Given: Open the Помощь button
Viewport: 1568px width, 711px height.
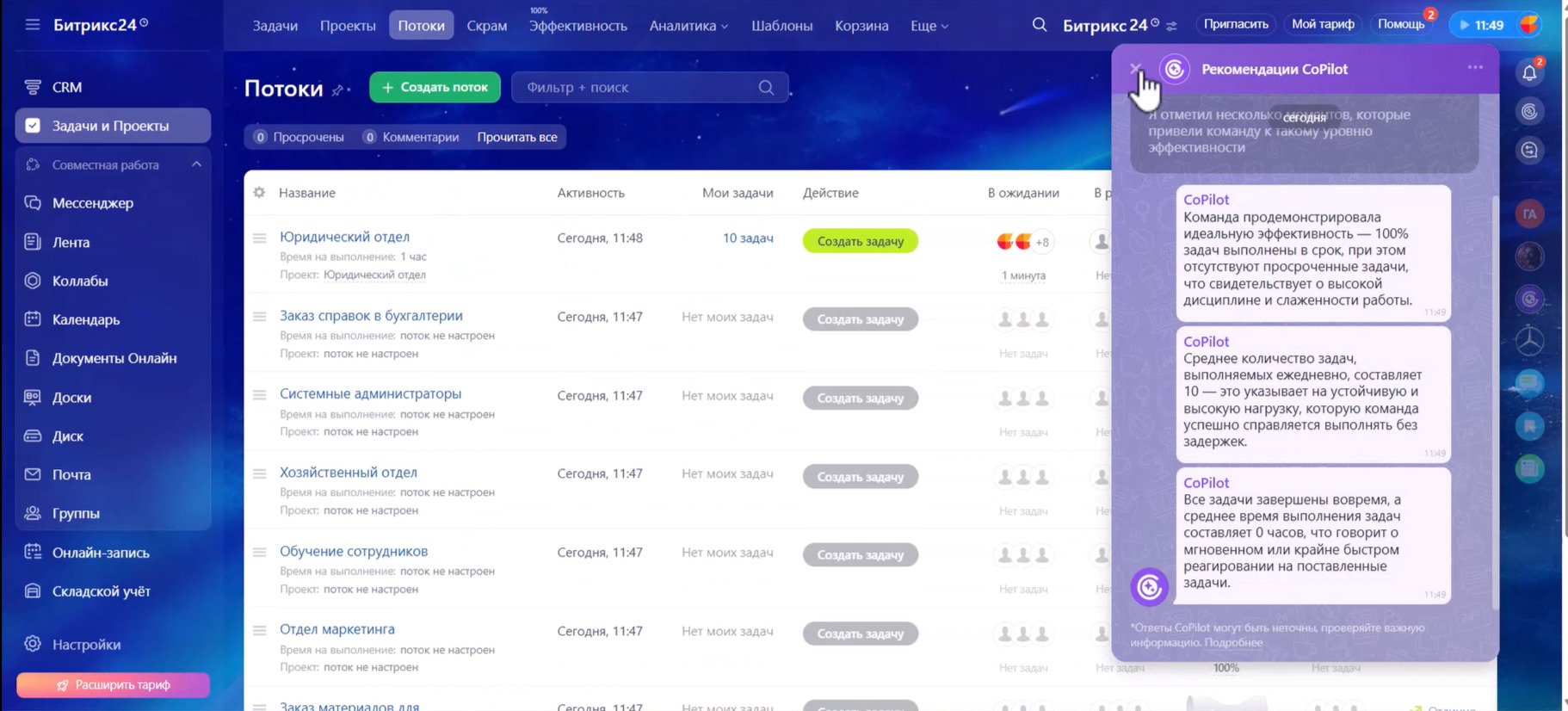Looking at the screenshot, I should click(1401, 24).
